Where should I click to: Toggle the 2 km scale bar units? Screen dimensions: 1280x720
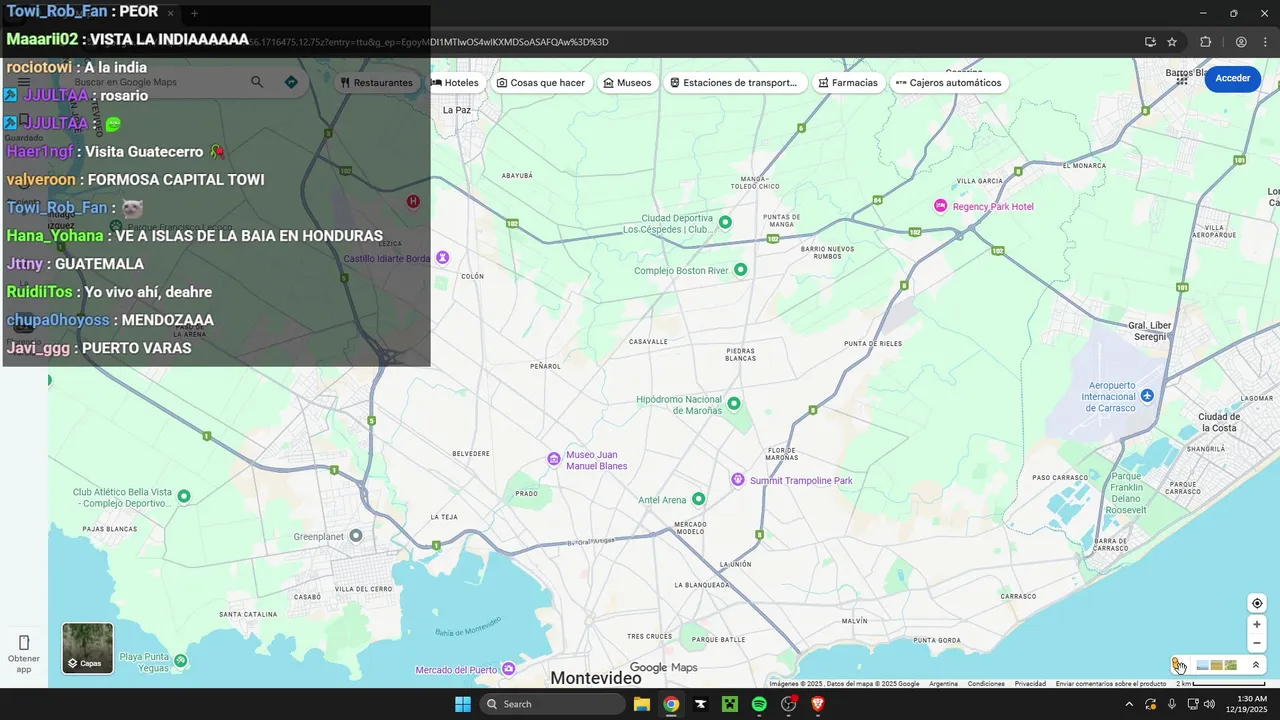tap(1221, 684)
